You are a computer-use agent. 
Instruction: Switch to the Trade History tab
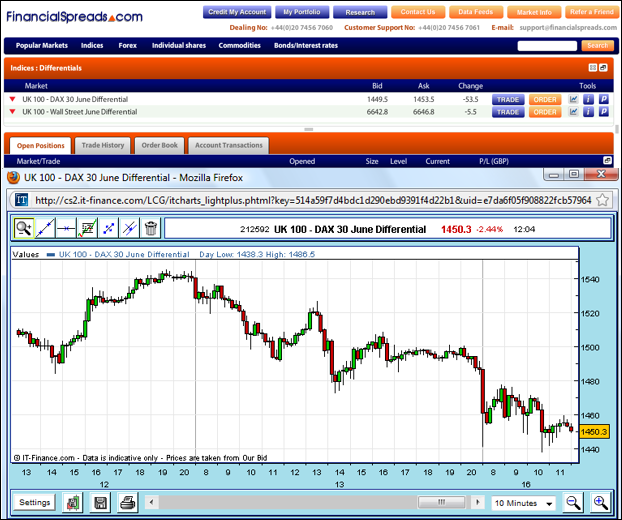coord(103,146)
